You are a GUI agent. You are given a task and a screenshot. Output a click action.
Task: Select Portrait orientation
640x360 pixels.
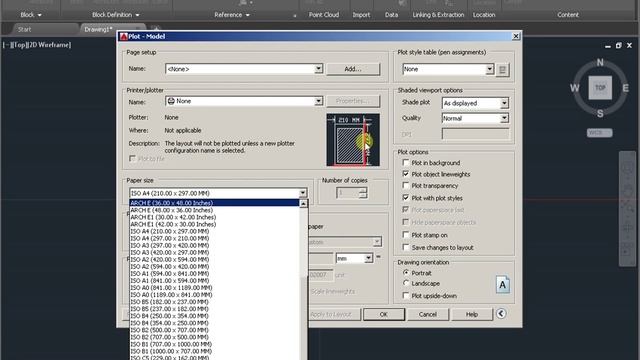[406, 272]
